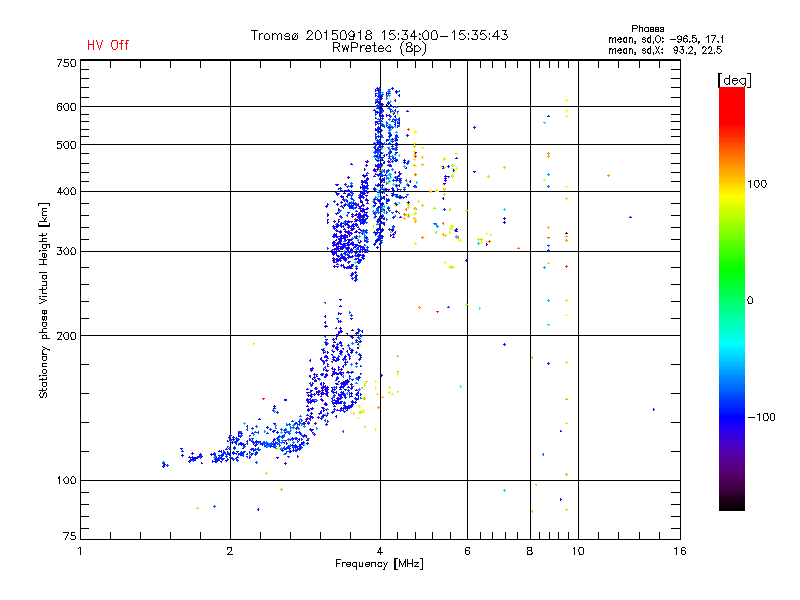Viewport: 800px width, 600px height.
Task: Click the x-axis label '10'
Action: point(578,551)
